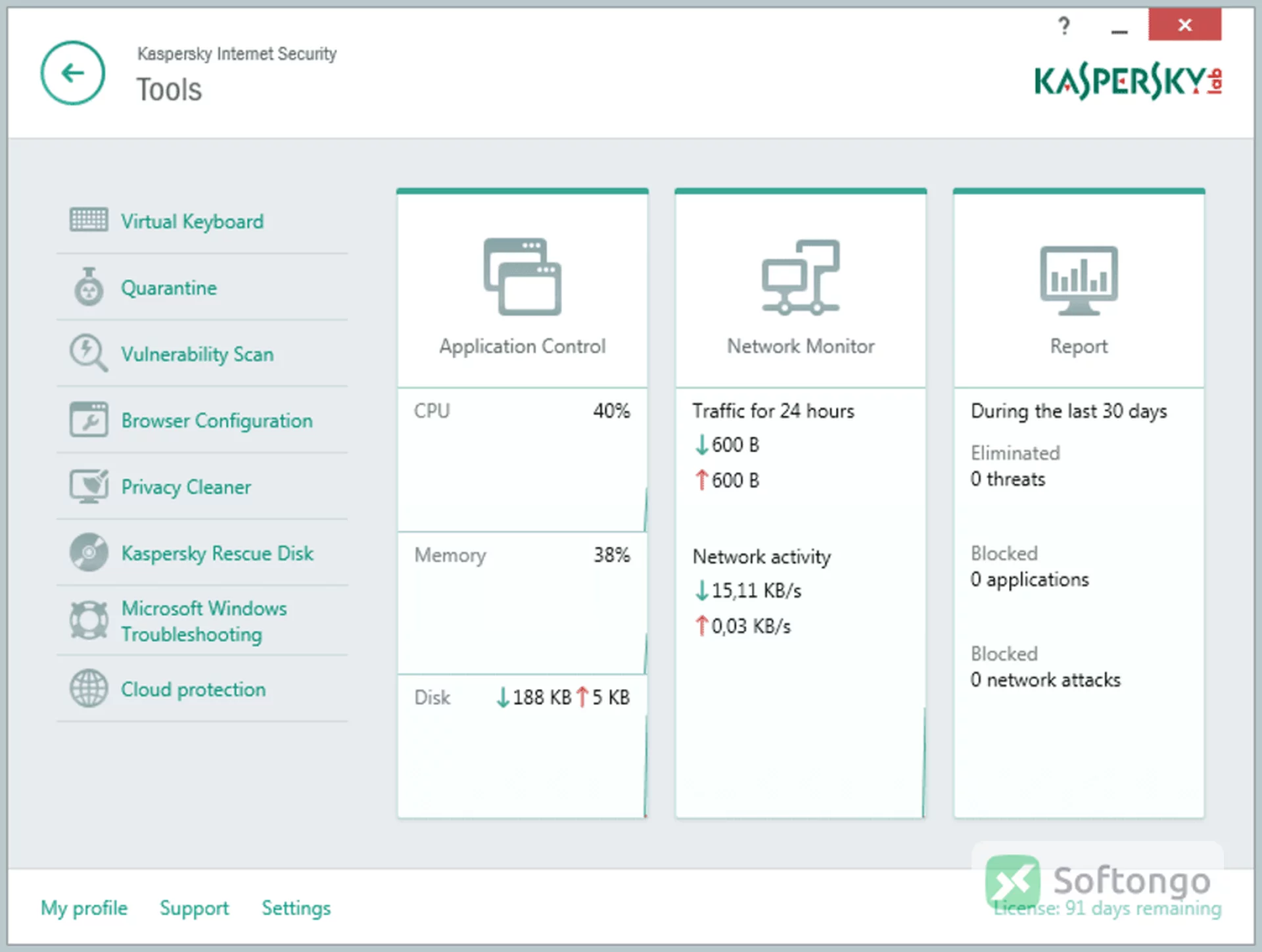The width and height of the screenshot is (1262, 952).
Task: Click the Quarantine flask icon
Action: (x=89, y=287)
